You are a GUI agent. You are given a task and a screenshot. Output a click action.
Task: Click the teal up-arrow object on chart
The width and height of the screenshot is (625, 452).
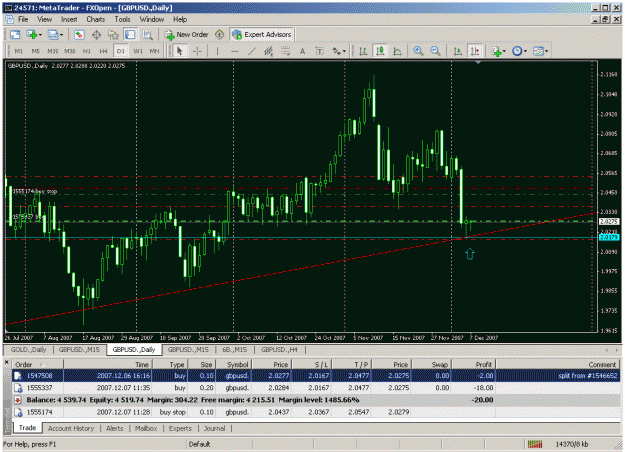pyautogui.click(x=470, y=254)
